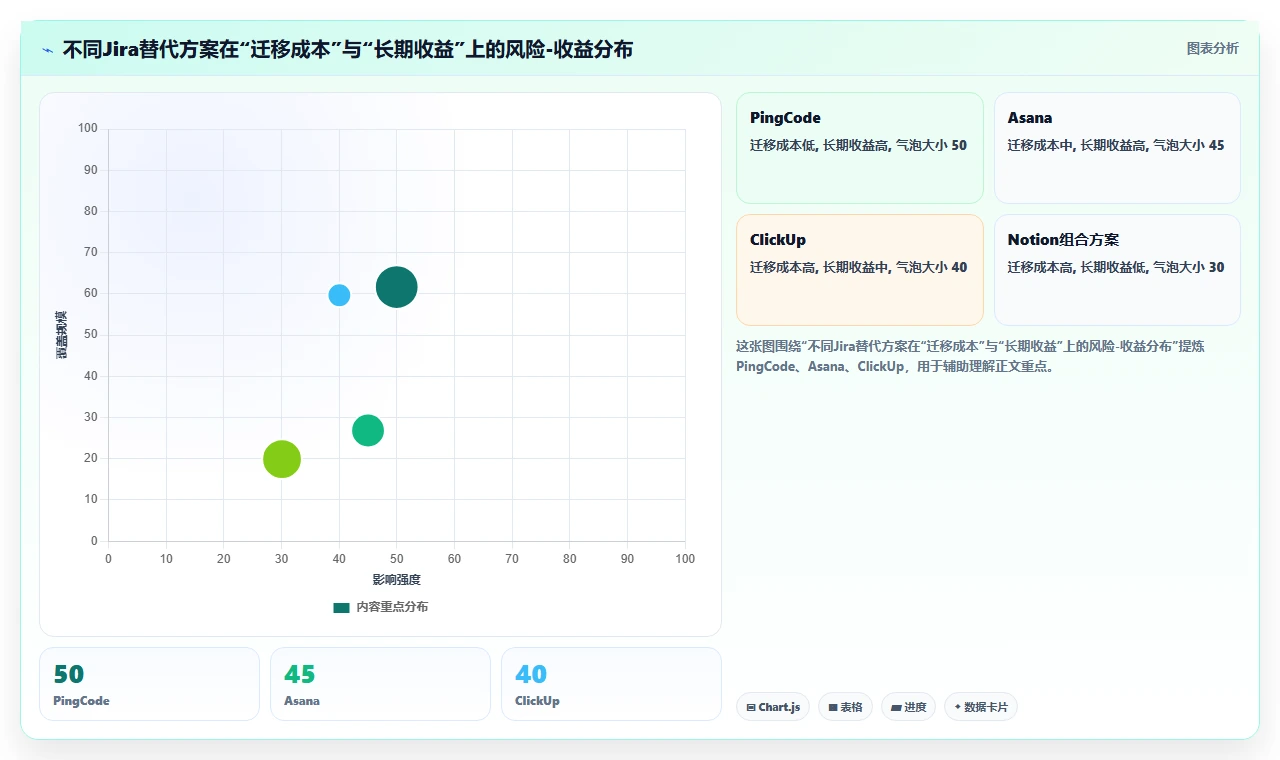Click the 内容重点分布 legend label
The height and width of the screenshot is (760, 1280).
(x=392, y=607)
